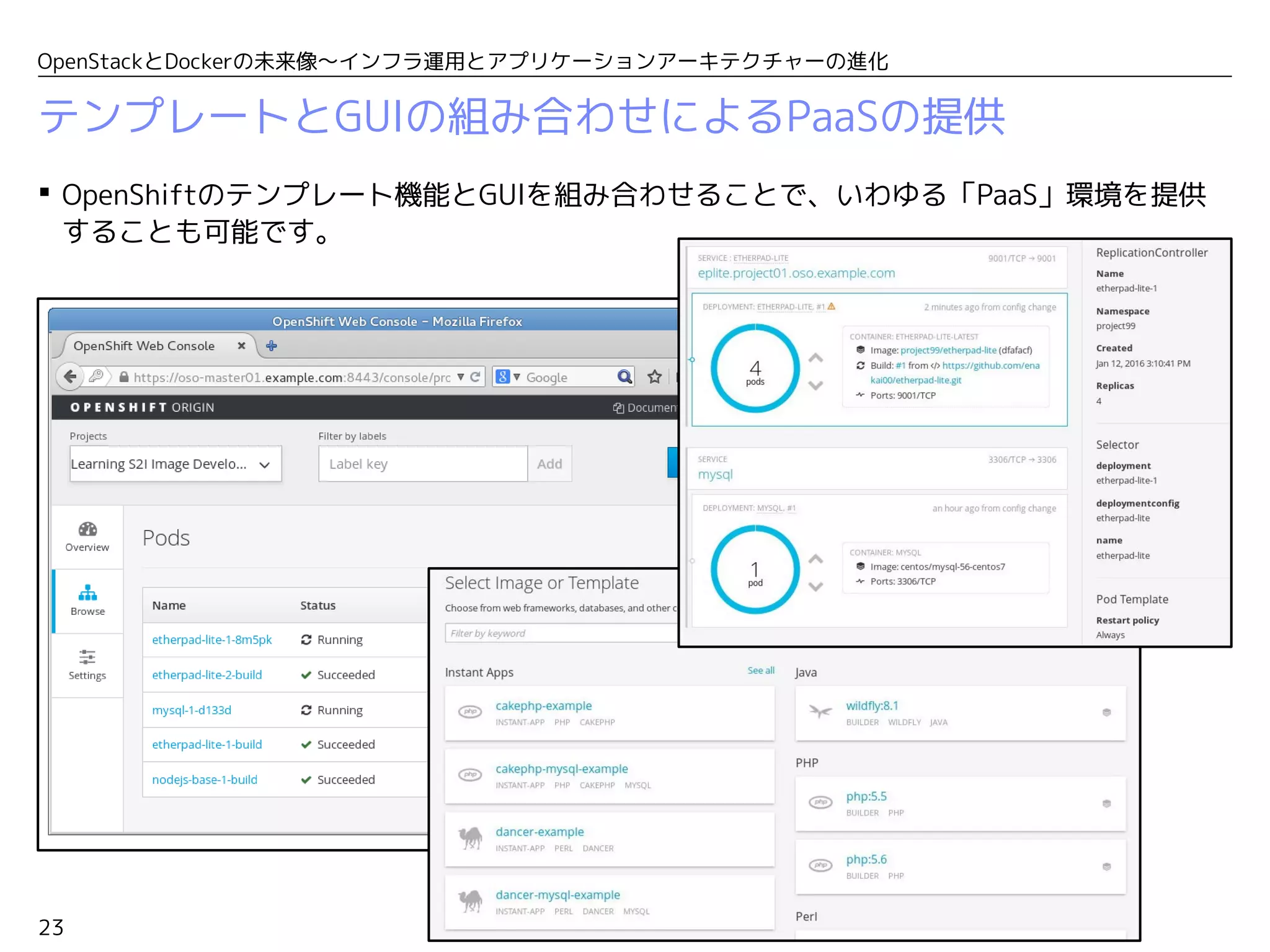Image resolution: width=1270 pixels, height=952 pixels.
Task: Open pod etherpad-lite-1-8m5pk
Action: [x=212, y=640]
